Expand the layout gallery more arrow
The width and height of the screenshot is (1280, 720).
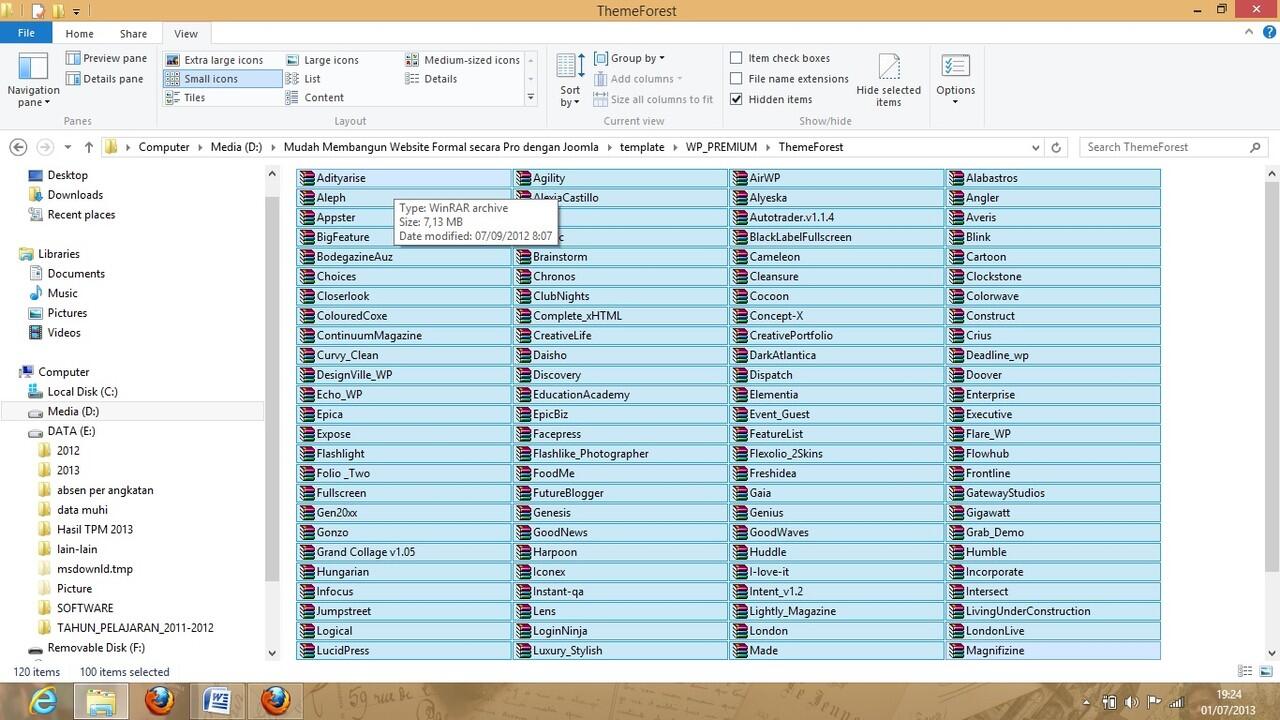coord(531,97)
